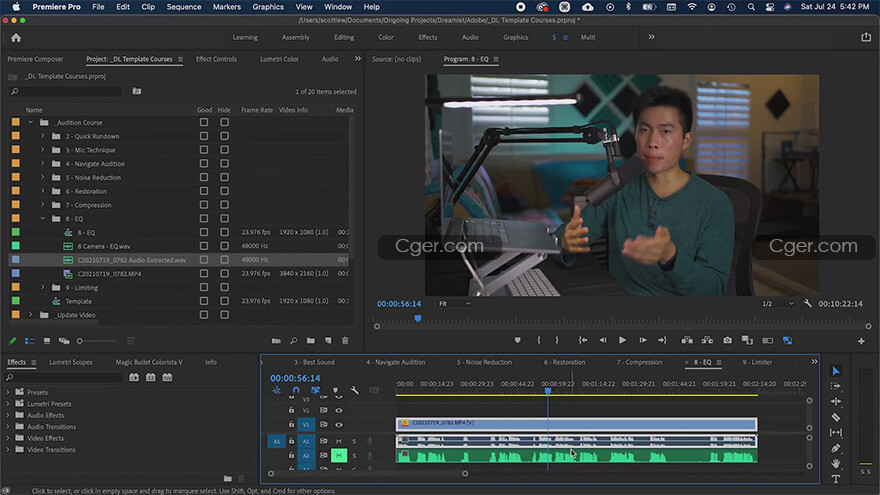This screenshot has height=495, width=880.
Task: Toggle insert sequences as nests
Action: click(x=277, y=390)
